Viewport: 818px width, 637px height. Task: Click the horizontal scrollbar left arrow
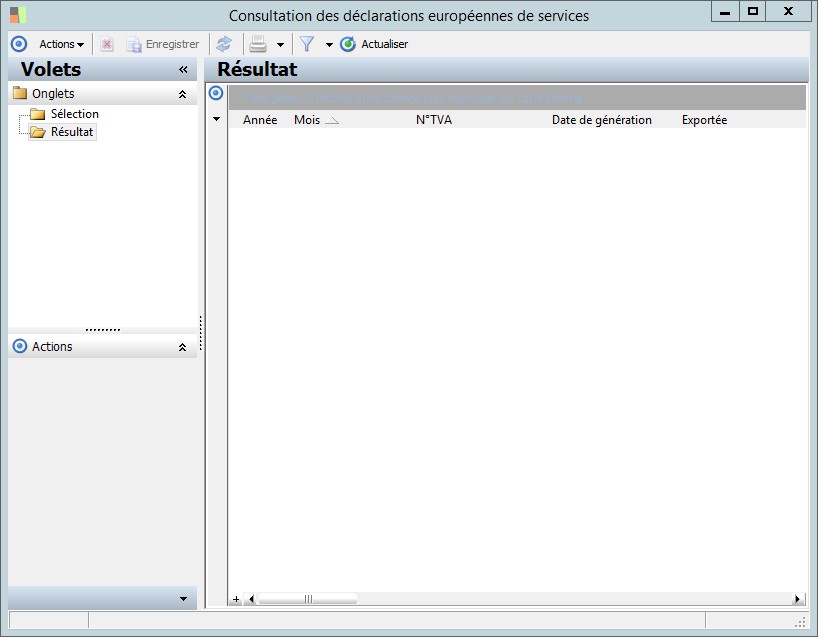click(251, 599)
